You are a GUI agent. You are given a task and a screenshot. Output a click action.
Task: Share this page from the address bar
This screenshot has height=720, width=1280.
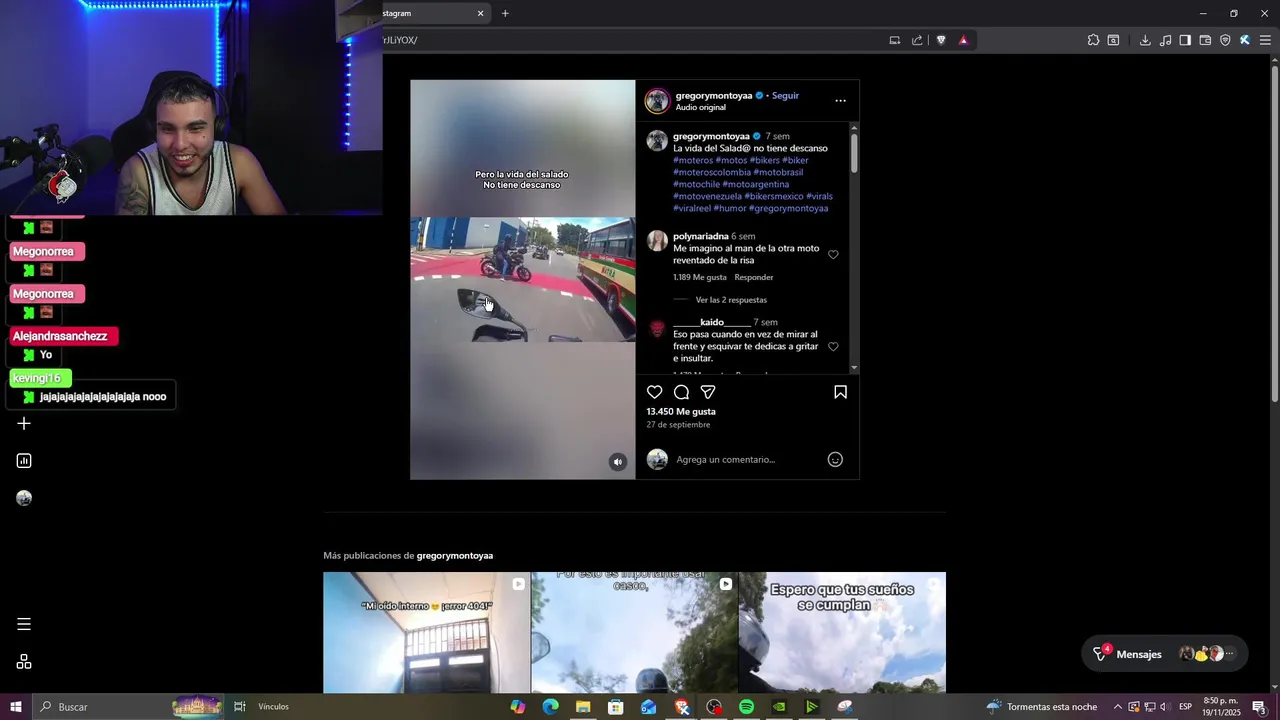click(917, 40)
